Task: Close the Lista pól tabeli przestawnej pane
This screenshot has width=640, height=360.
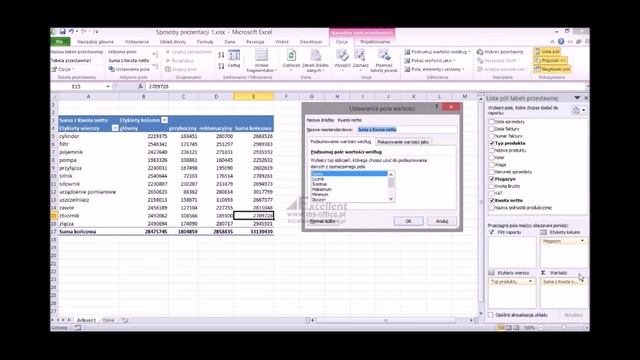Action: point(586,98)
